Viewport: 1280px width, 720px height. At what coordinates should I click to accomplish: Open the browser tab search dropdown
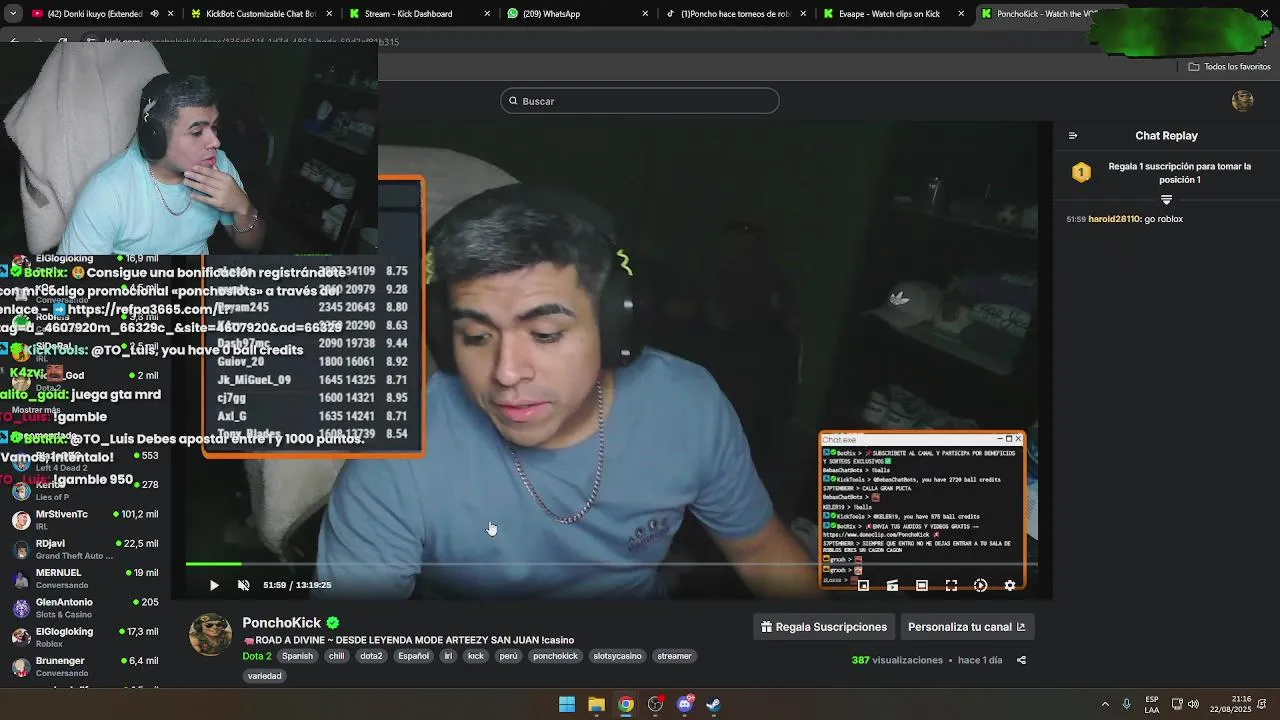[12, 14]
